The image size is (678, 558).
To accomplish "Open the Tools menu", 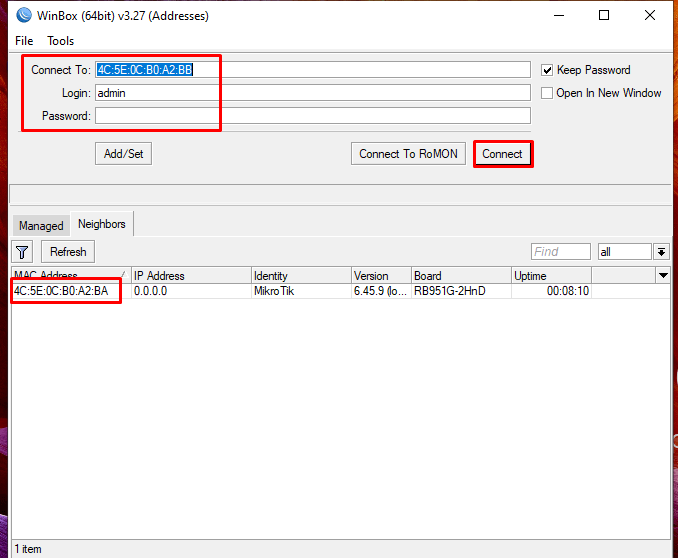I will pos(61,41).
